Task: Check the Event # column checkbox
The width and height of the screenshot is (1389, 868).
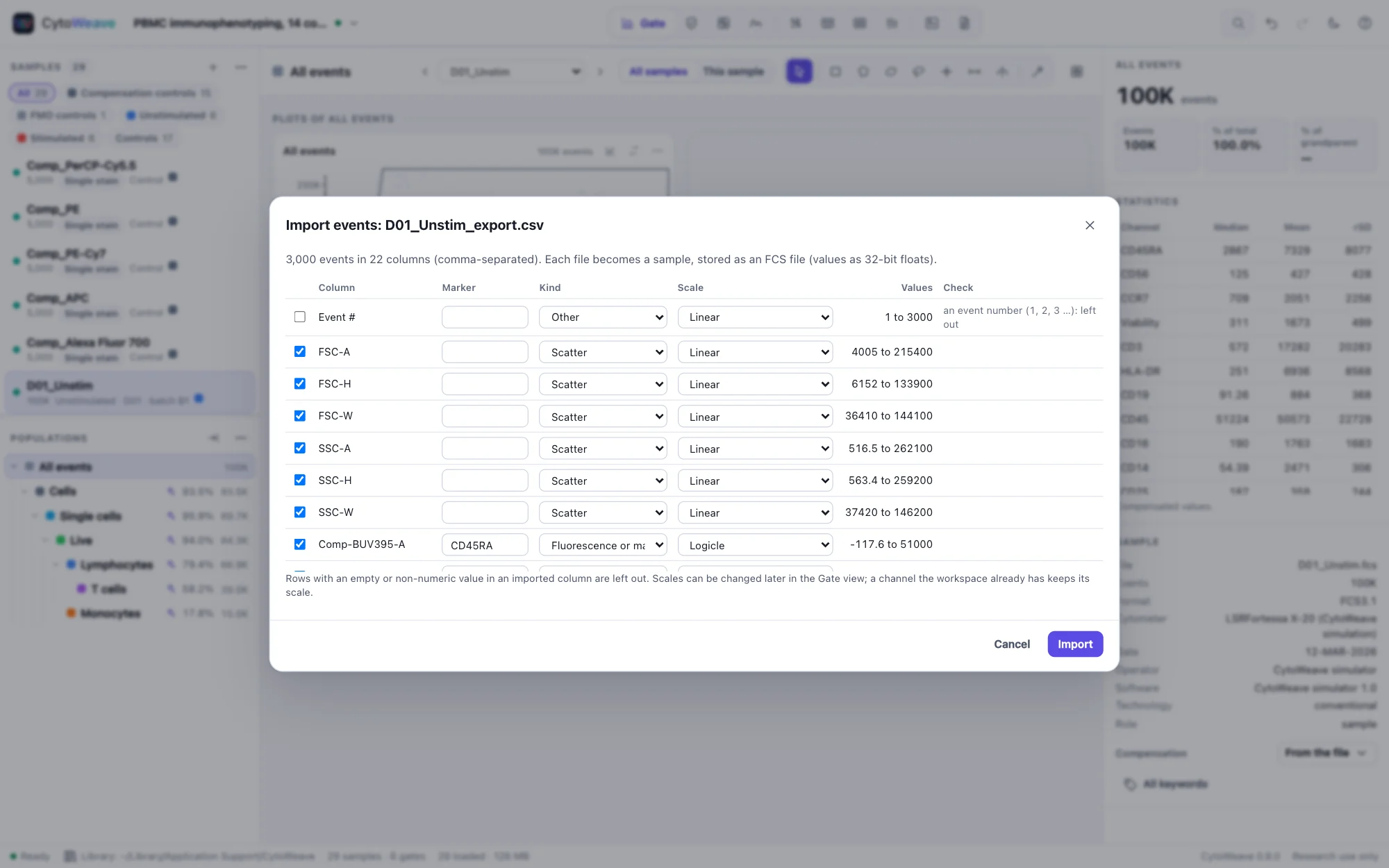Action: [300, 317]
